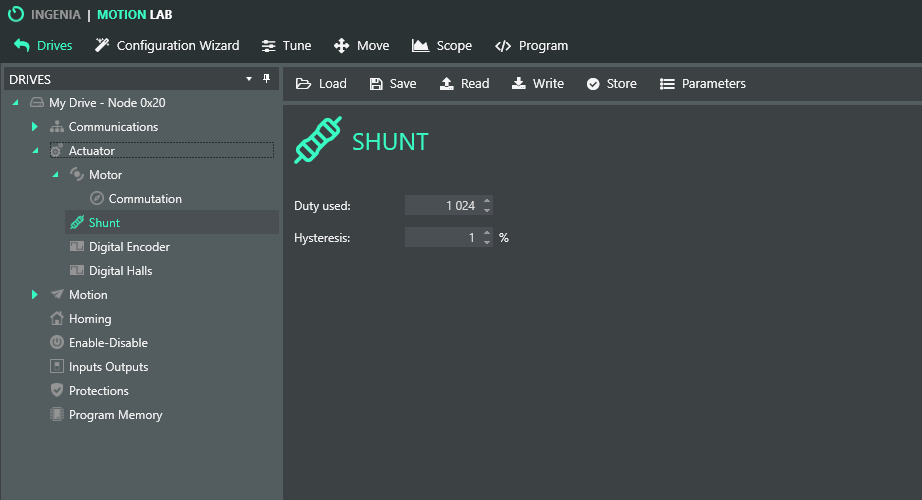Viewport: 922px width, 500px height.
Task: Open the Scope tab
Action: (x=441, y=46)
